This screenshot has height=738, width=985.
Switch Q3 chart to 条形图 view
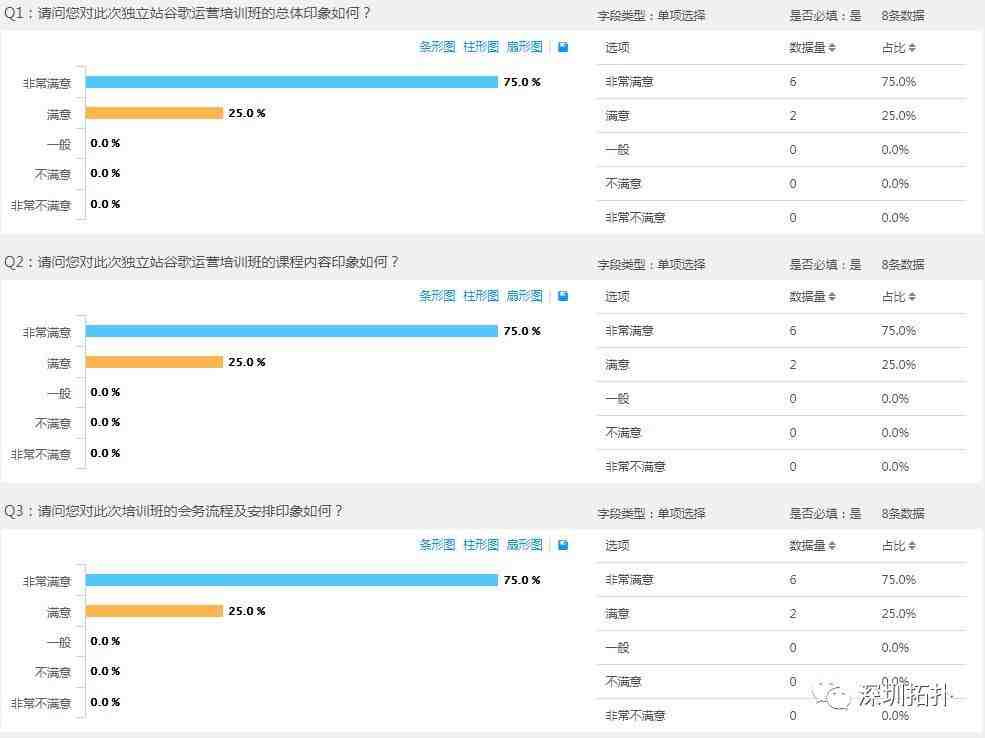pos(437,545)
